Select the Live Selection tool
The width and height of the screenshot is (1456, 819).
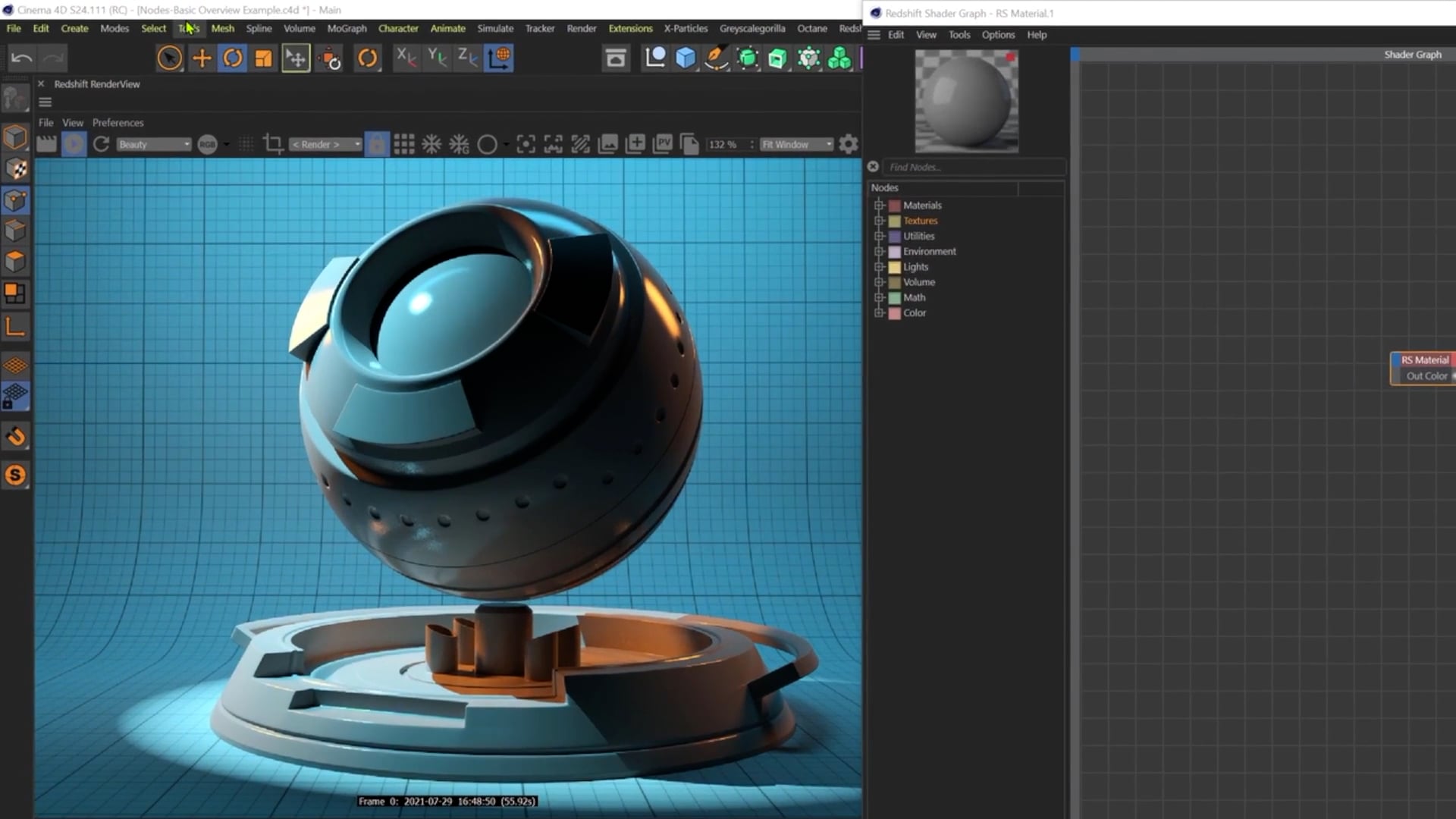click(x=169, y=58)
